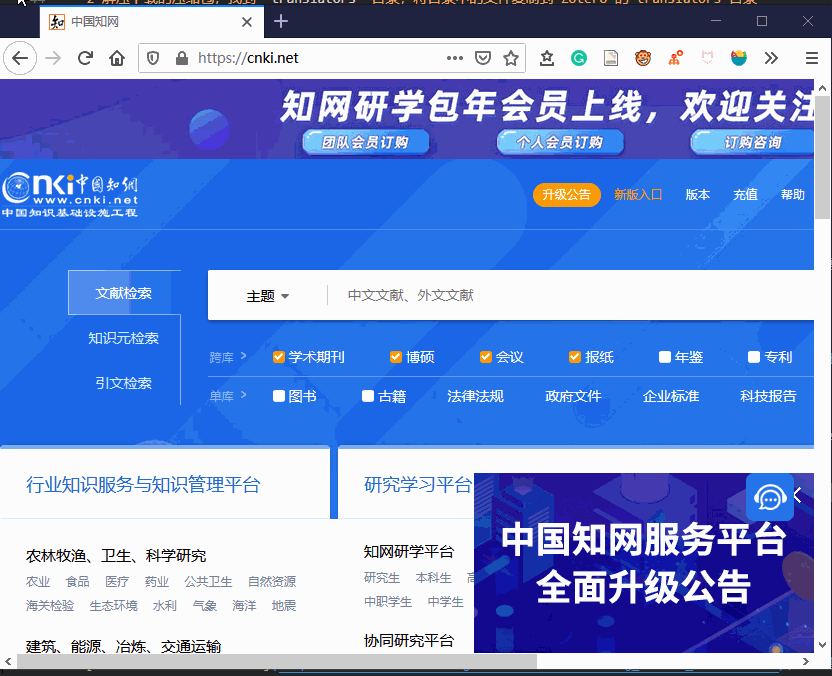Toggle the 会议 checkbox
The image size is (832, 676).
[486, 357]
